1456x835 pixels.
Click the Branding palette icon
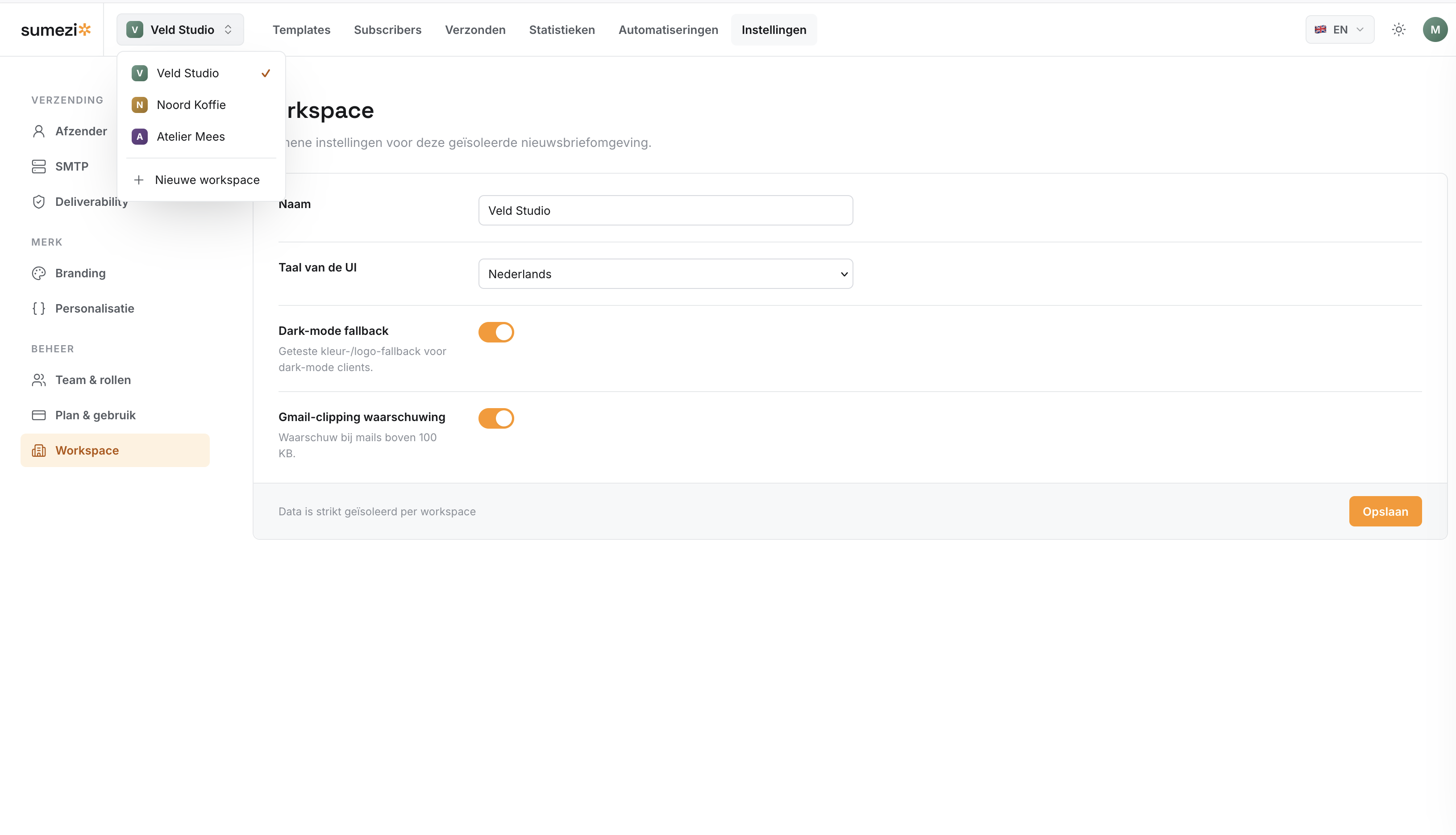[38, 273]
